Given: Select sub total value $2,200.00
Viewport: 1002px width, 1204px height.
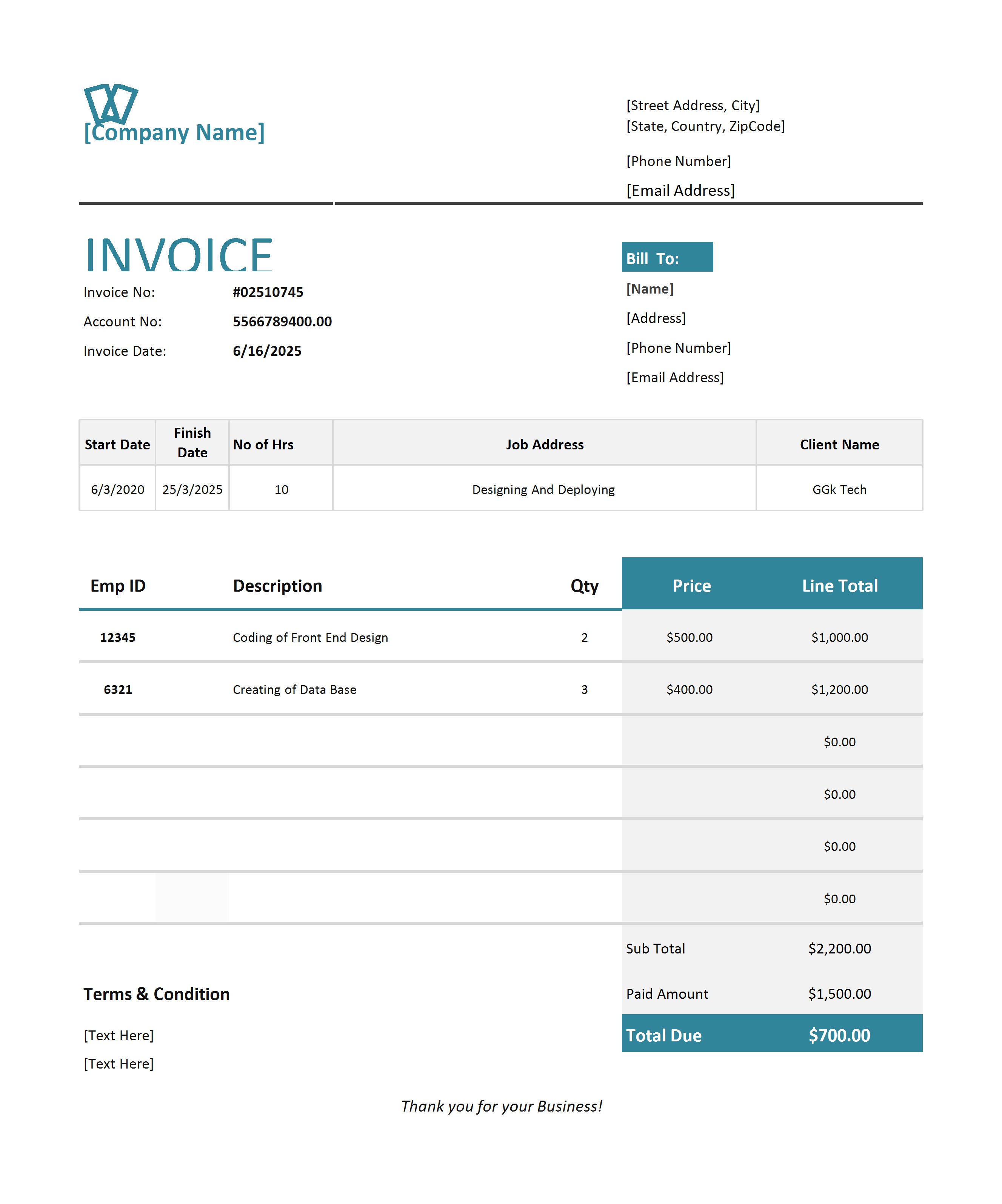Looking at the screenshot, I should [840, 949].
